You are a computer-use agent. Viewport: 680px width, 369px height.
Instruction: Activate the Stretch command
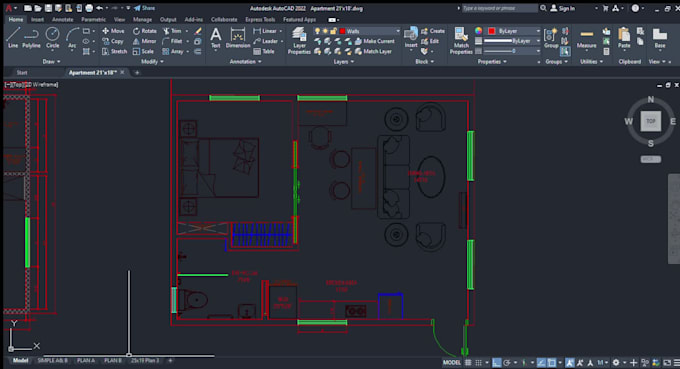[114, 51]
